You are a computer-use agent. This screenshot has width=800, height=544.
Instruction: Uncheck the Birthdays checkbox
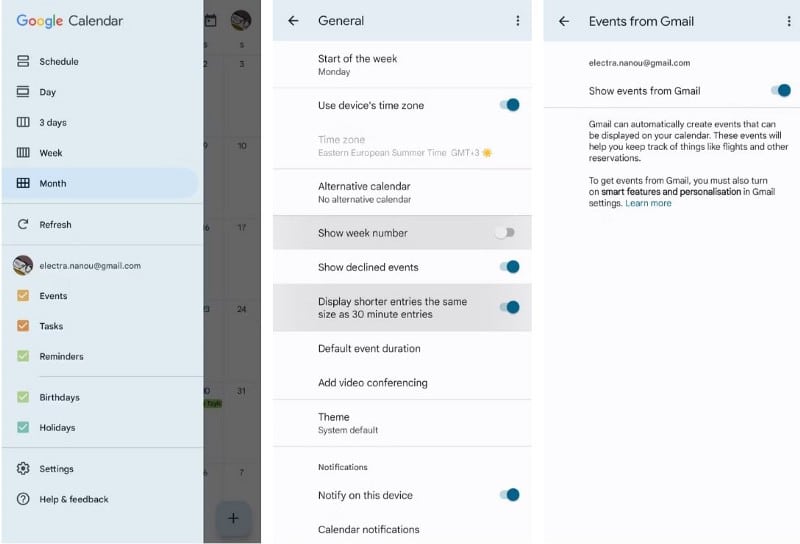click(x=23, y=397)
